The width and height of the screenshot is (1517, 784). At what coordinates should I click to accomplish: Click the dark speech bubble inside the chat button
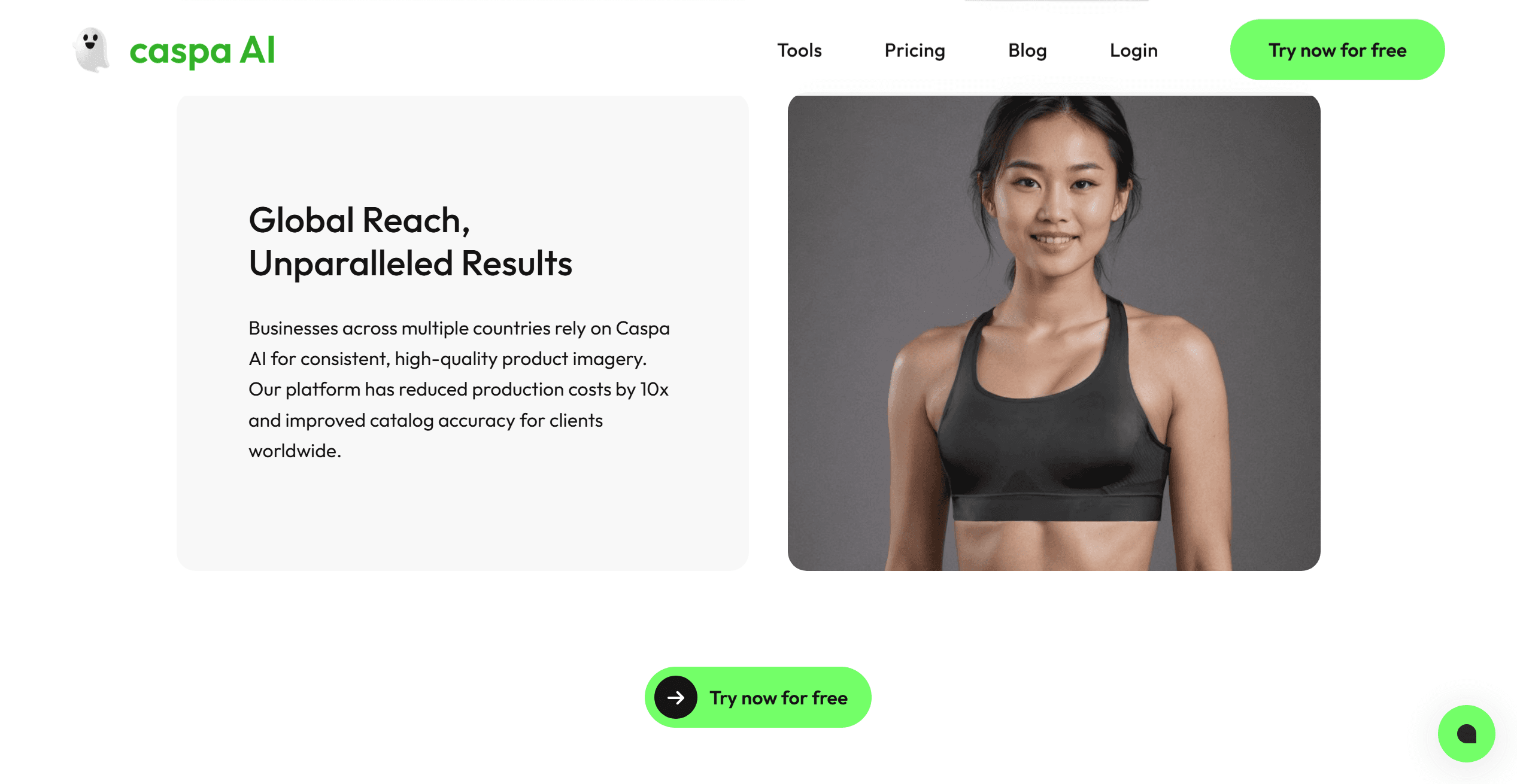1467,734
